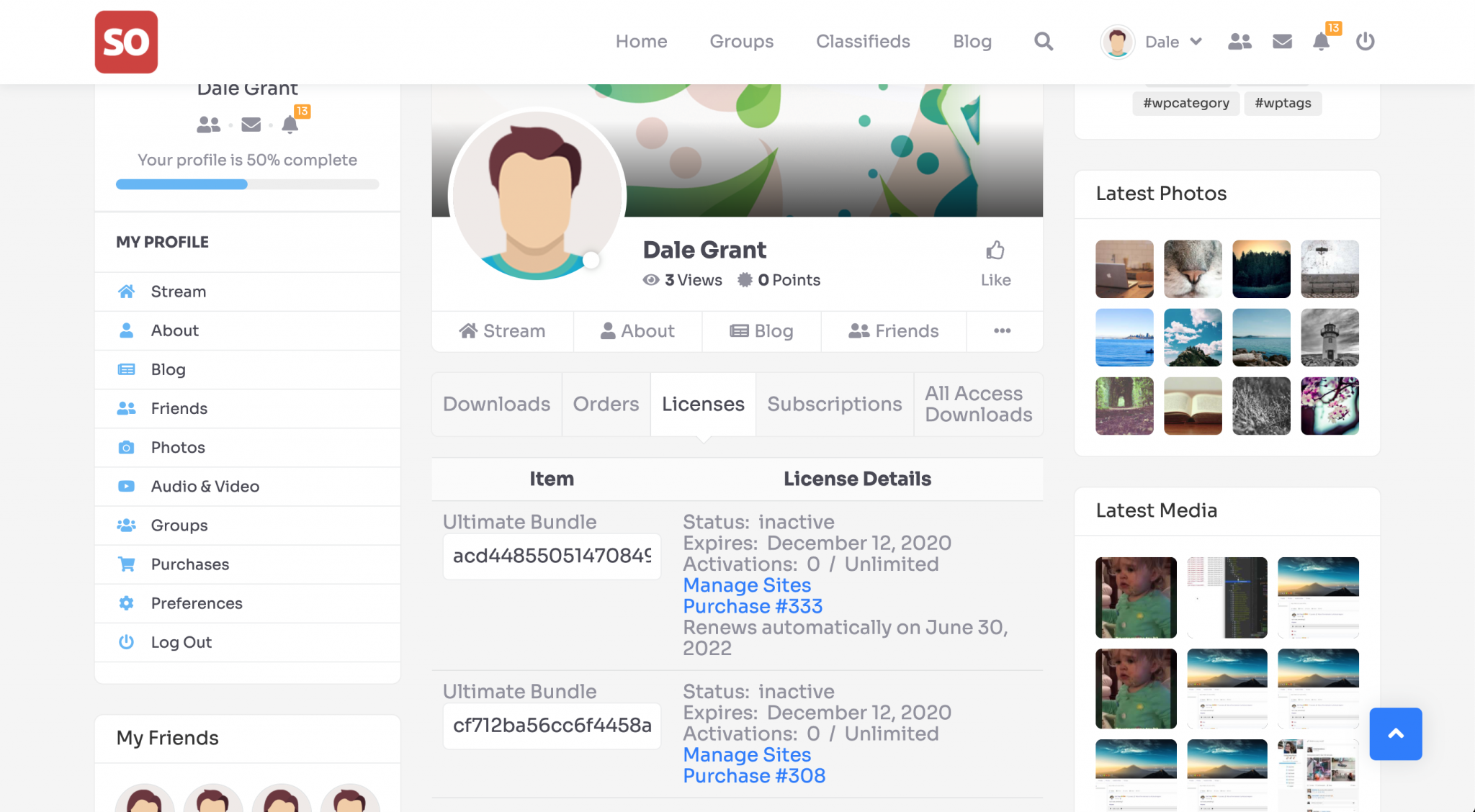Screen dimensions: 1475x812
Task: Open Purchase #308 from license details
Action: (754, 776)
